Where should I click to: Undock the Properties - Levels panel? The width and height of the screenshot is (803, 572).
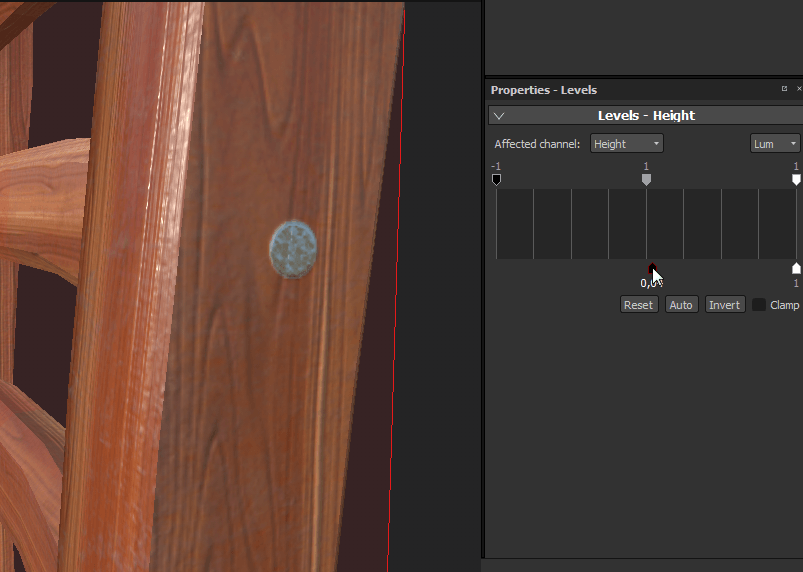[x=784, y=89]
